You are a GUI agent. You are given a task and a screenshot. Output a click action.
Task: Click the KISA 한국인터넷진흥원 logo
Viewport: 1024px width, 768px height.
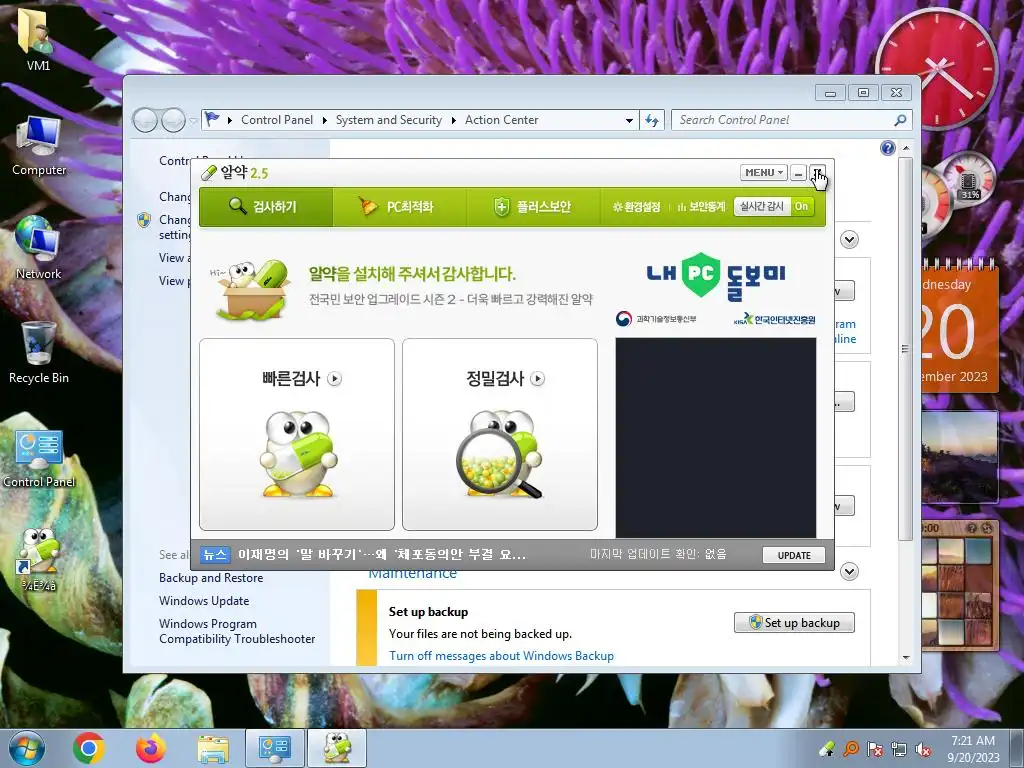click(774, 319)
